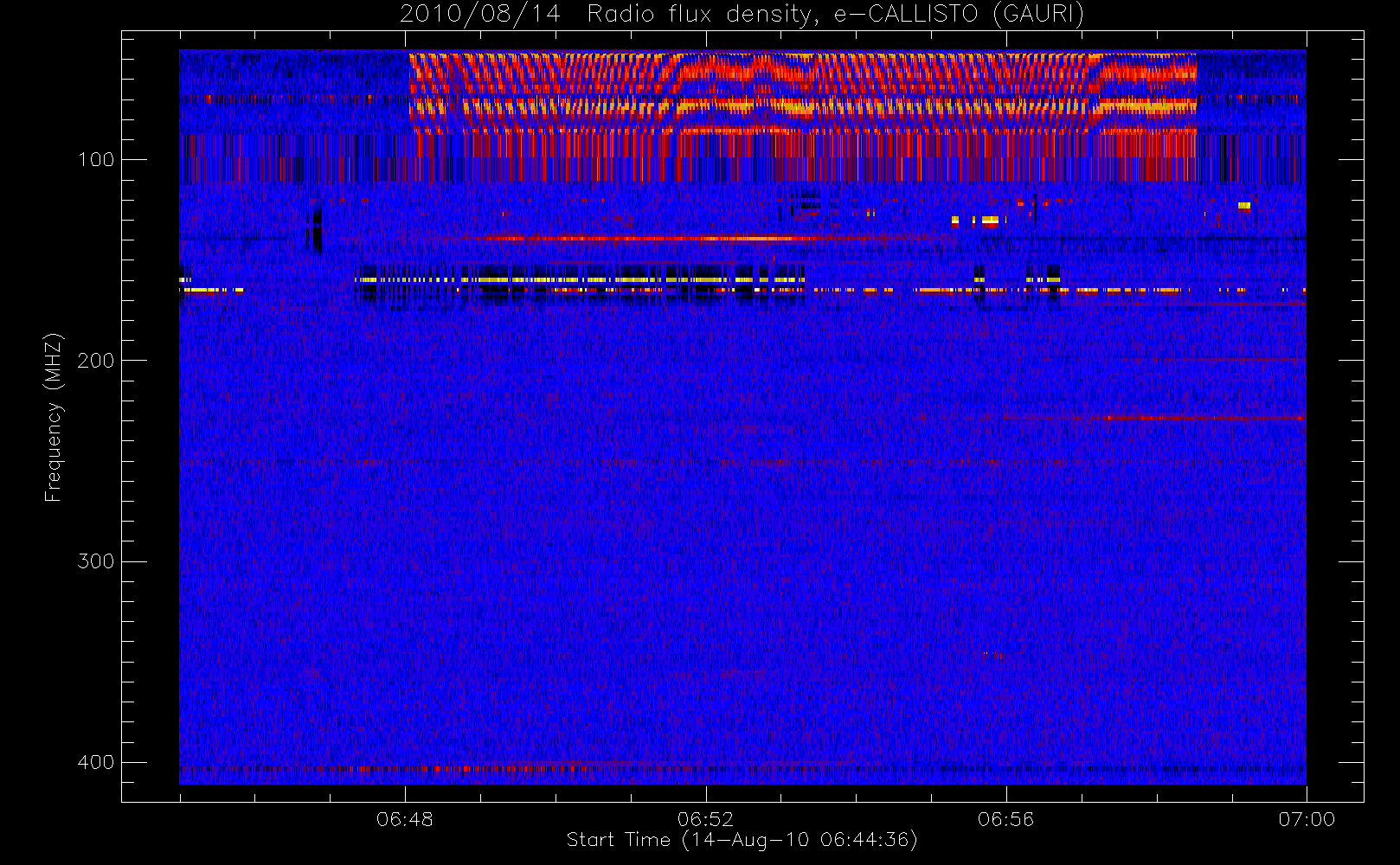1400x865 pixels.
Task: Click the plot title '2010/08/14 Radio flux density, e-CALLISTO (GAURI)'
Action: pyautogui.click(x=742, y=15)
